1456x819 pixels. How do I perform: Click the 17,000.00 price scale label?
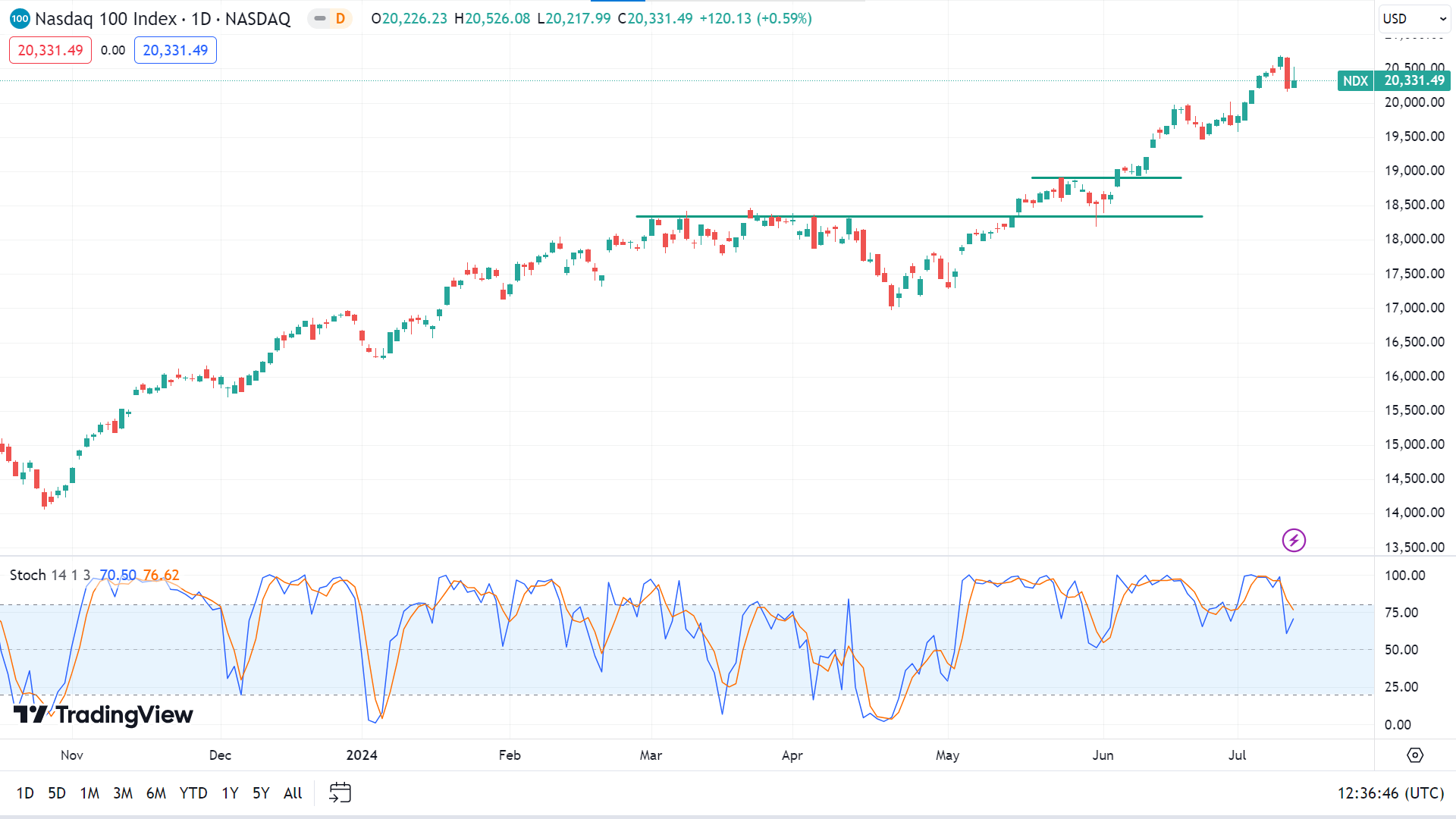tap(1414, 308)
